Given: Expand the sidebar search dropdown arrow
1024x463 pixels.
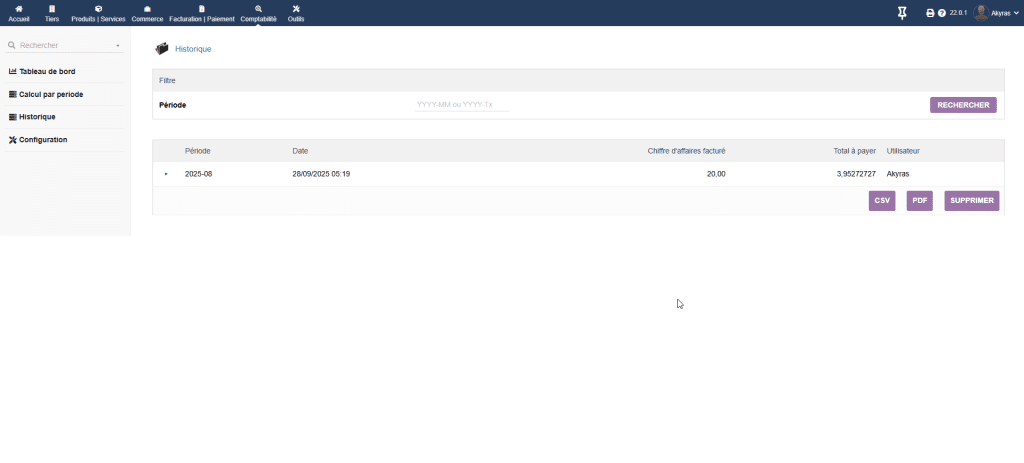Looking at the screenshot, I should [x=118, y=46].
